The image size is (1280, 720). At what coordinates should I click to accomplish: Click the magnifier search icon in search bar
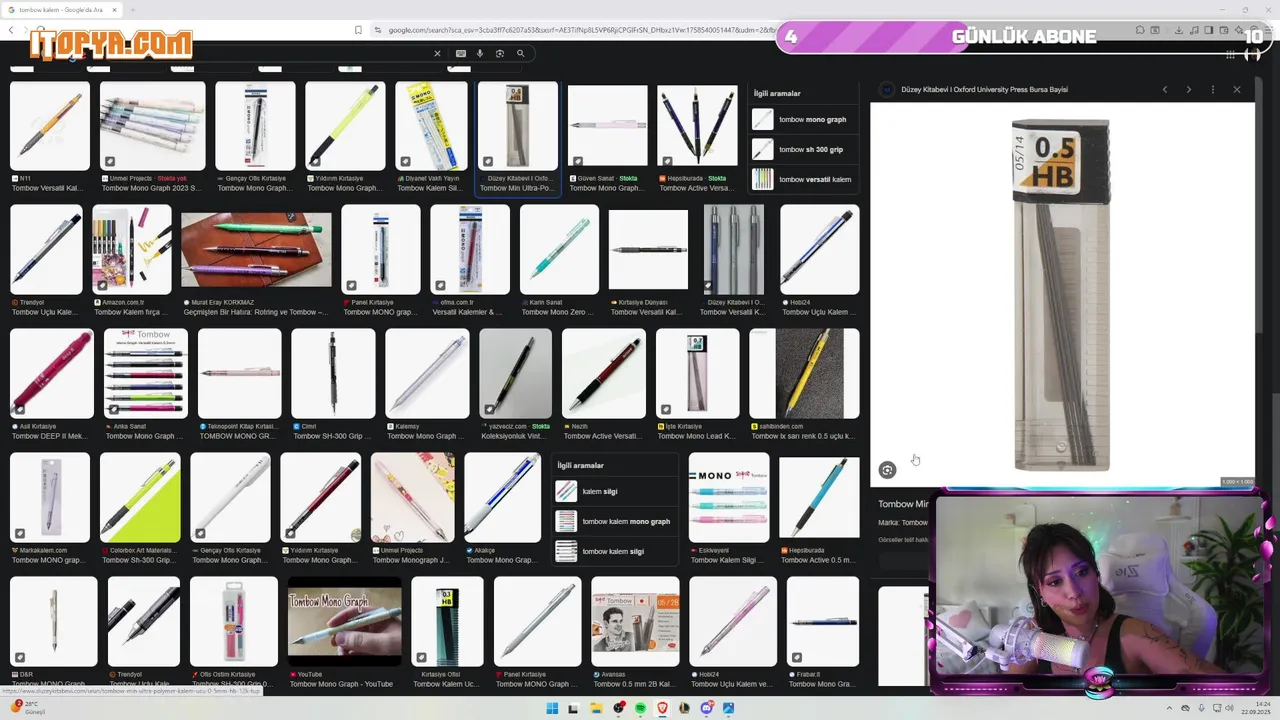[520, 54]
